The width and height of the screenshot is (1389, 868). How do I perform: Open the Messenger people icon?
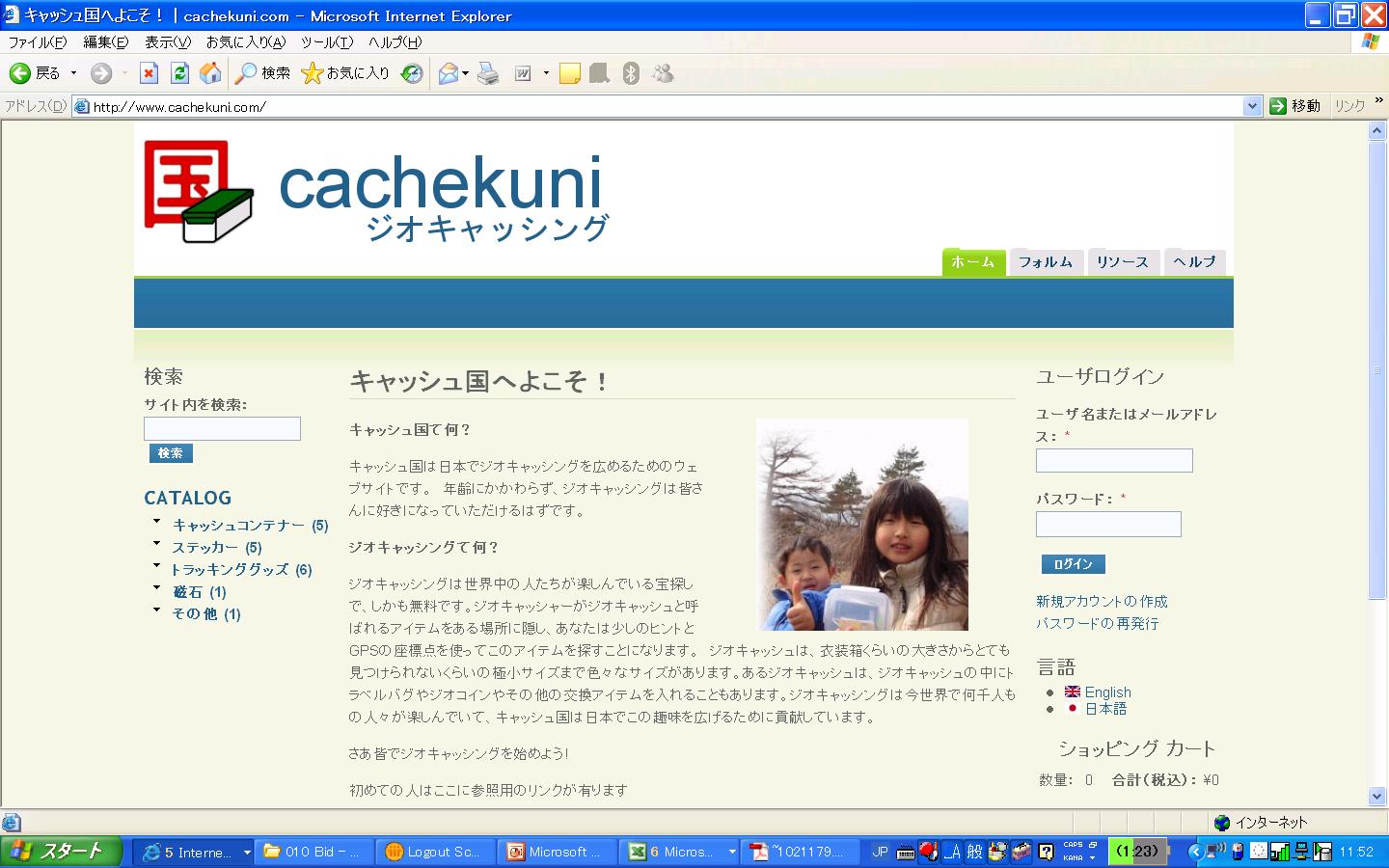(663, 73)
